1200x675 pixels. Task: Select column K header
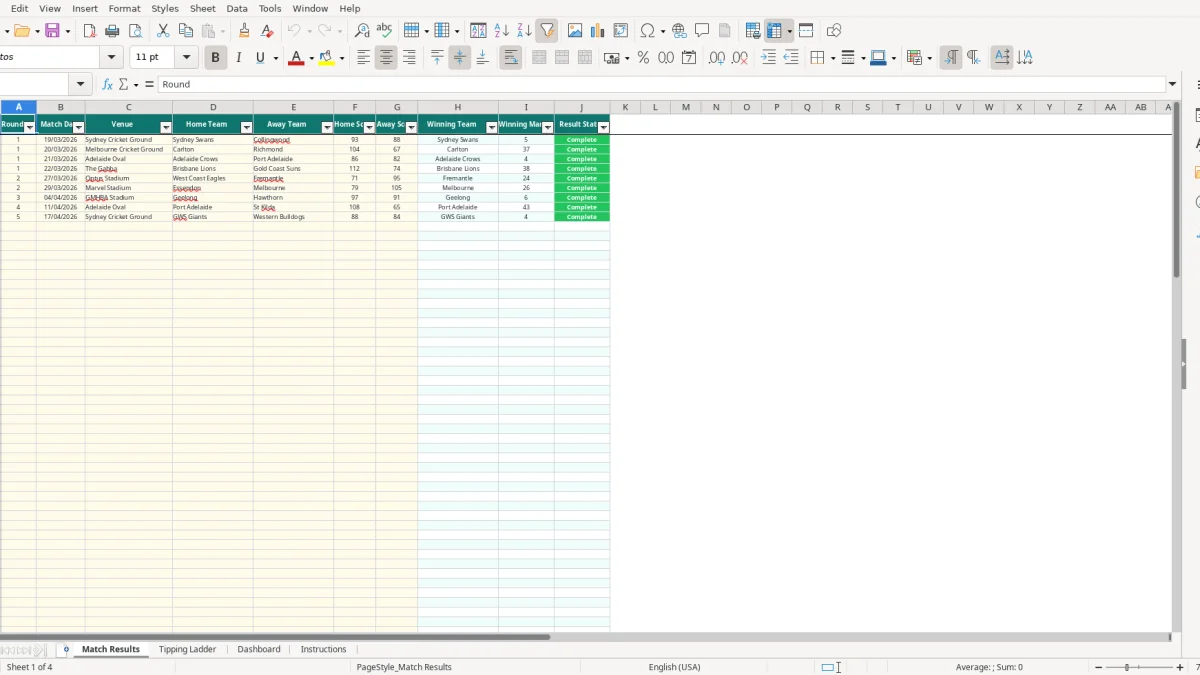coord(625,107)
